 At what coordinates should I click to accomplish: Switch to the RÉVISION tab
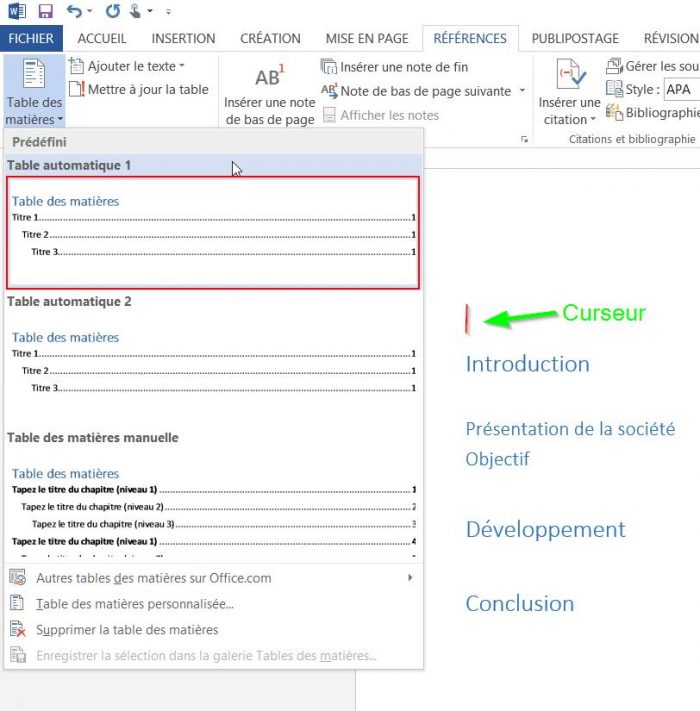click(x=671, y=39)
